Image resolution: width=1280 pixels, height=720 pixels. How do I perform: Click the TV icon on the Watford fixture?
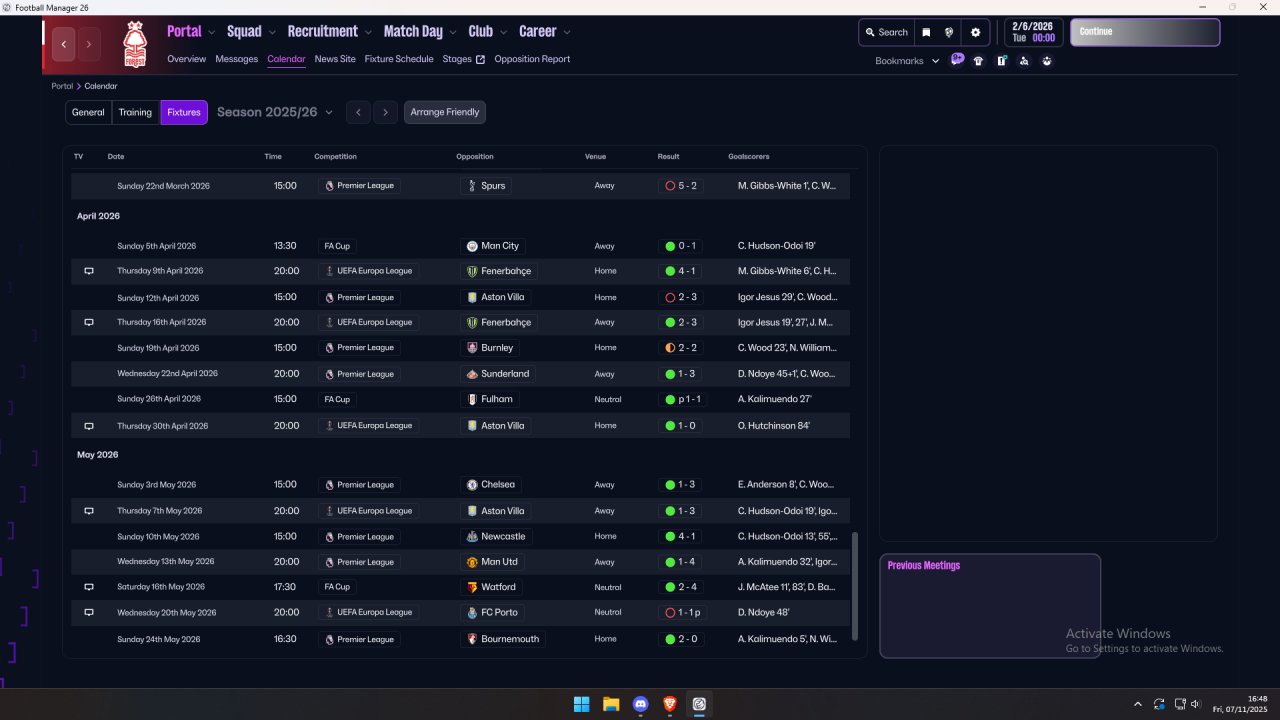click(88, 587)
